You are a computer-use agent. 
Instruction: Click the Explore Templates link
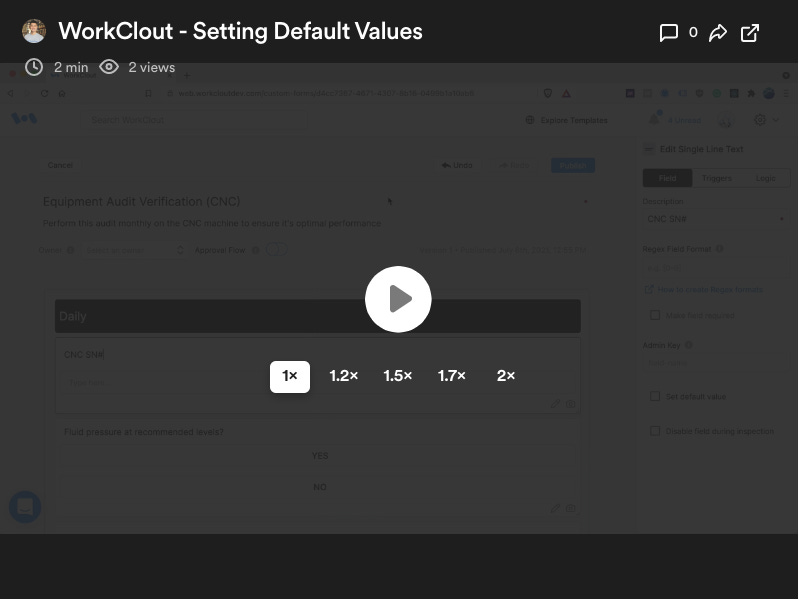point(566,120)
